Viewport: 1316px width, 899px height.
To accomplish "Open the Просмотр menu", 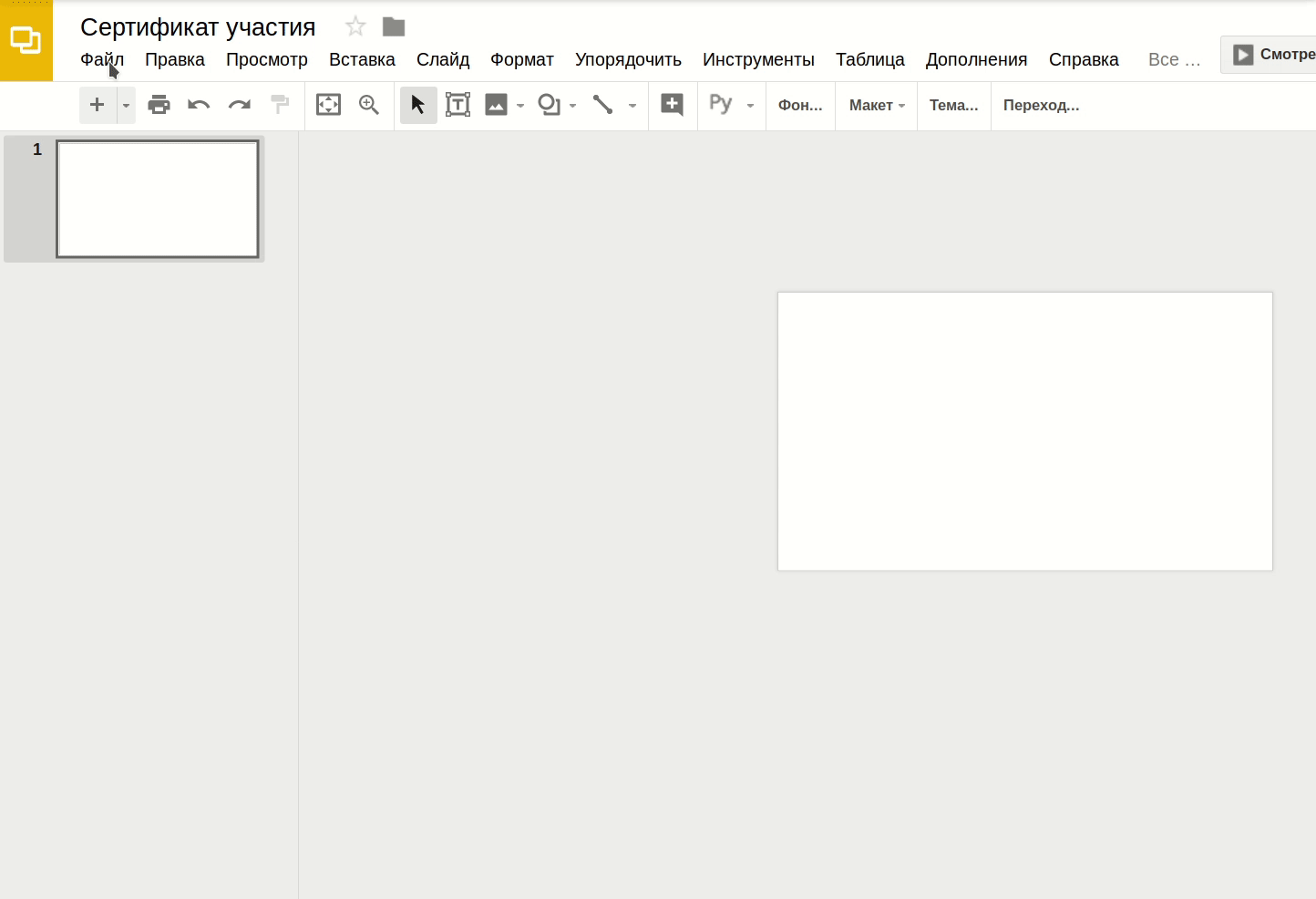I will coord(267,59).
